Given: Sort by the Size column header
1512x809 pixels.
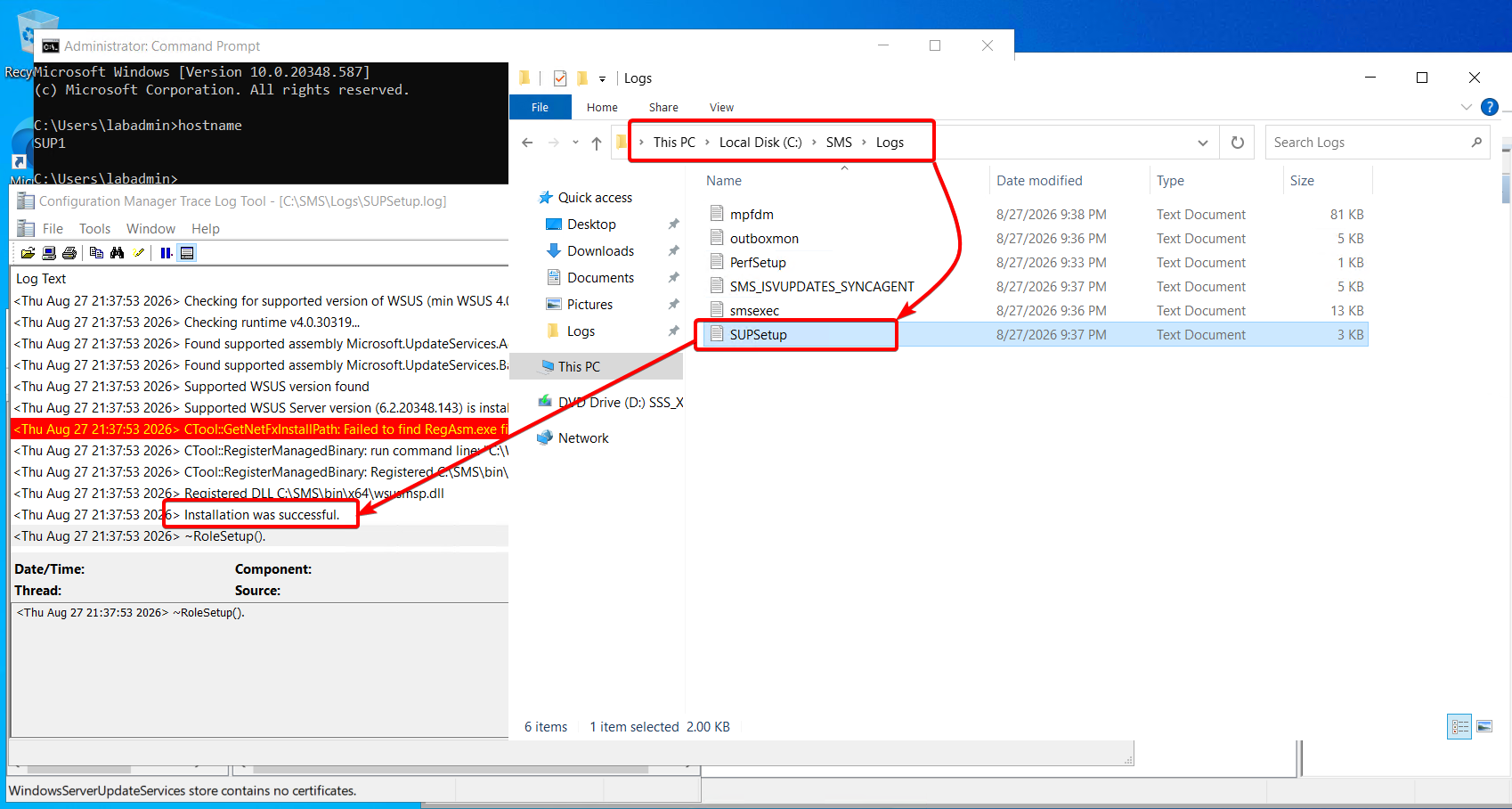Looking at the screenshot, I should click(1302, 181).
